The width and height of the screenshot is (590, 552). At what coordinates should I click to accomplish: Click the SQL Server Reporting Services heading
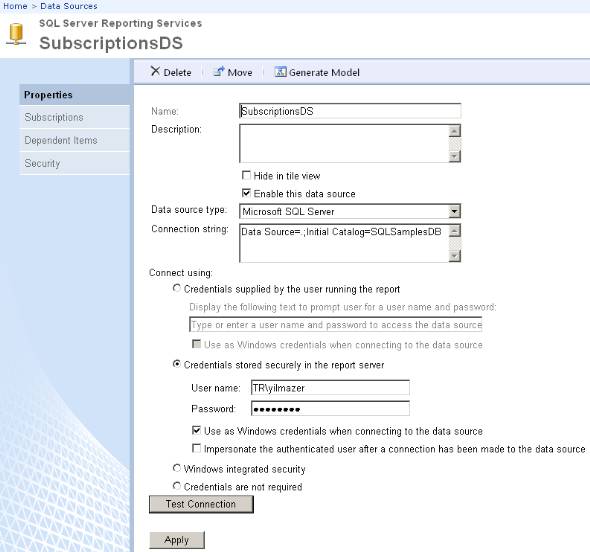[x=120, y=23]
